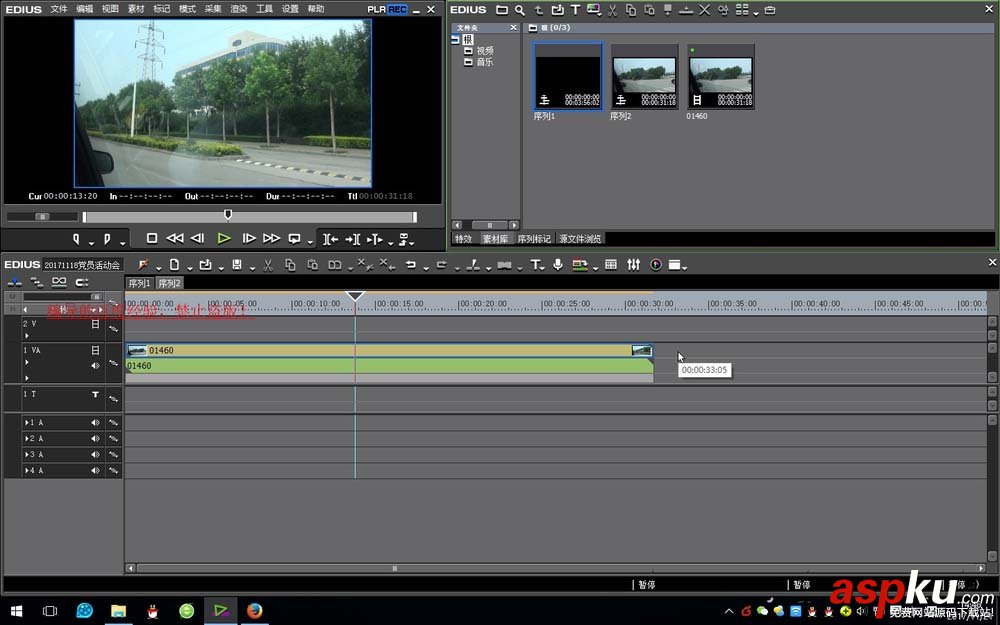This screenshot has width=1000, height=625.
Task: Click the Stop button in player
Action: (152, 239)
